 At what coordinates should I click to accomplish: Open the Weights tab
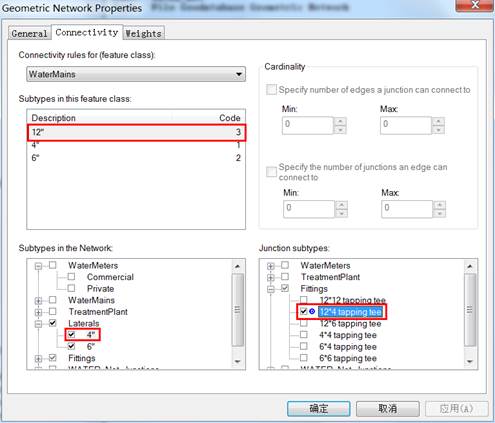(x=144, y=33)
